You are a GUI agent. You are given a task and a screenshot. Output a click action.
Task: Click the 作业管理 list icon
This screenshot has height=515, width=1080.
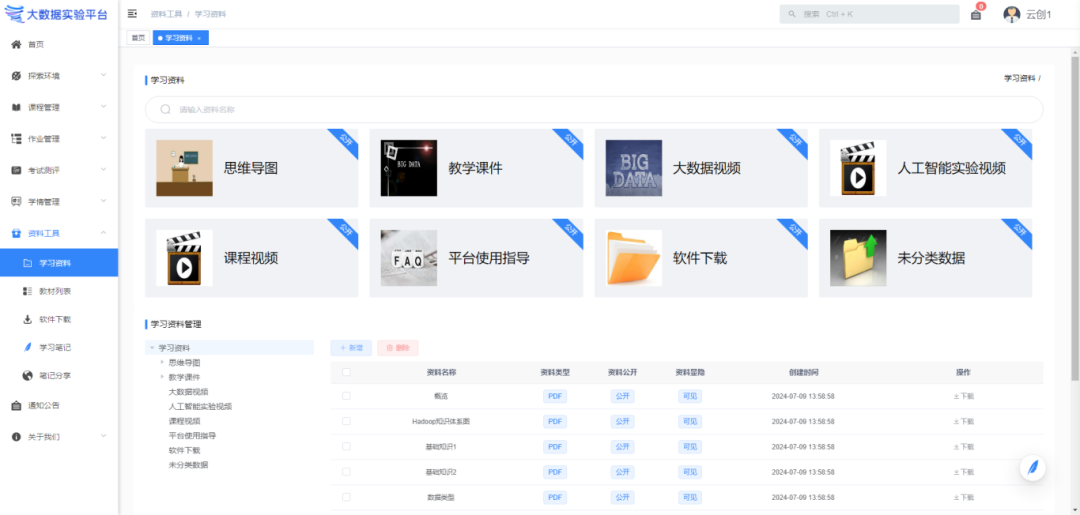point(17,138)
